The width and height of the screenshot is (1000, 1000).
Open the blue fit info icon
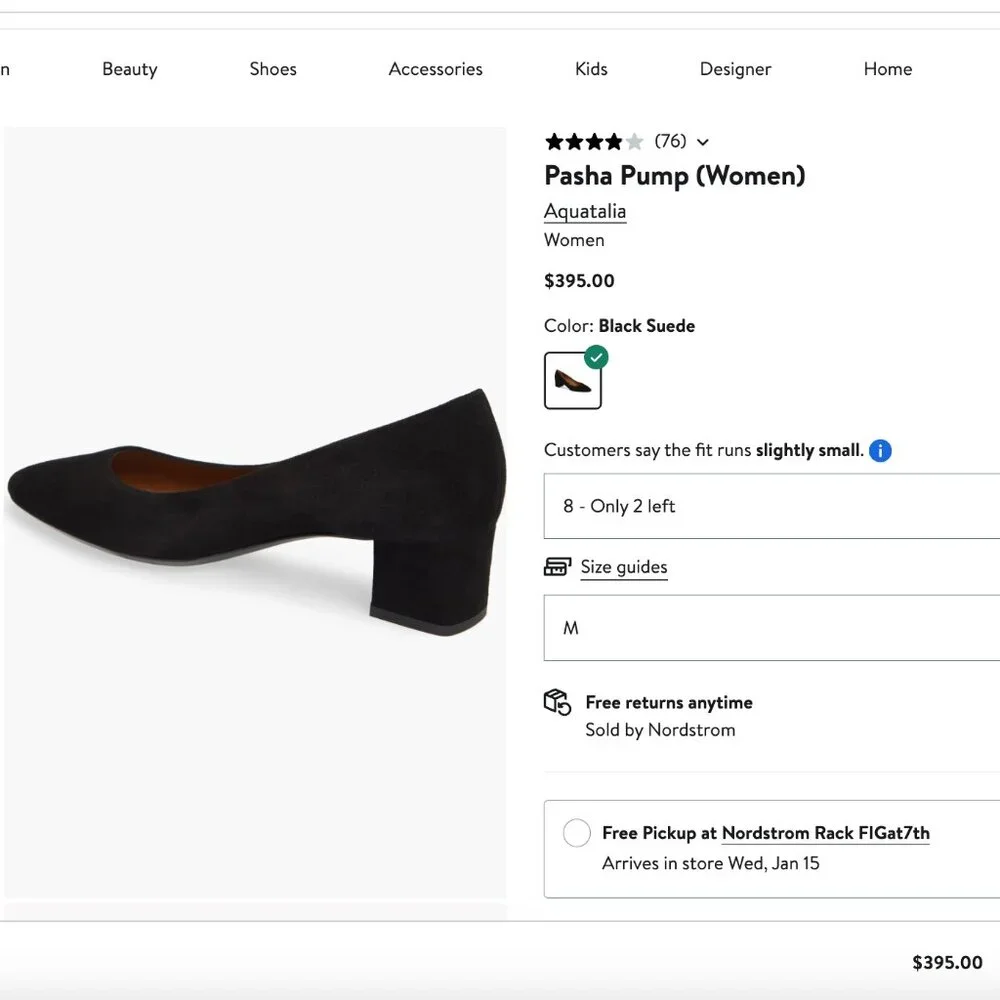point(880,451)
